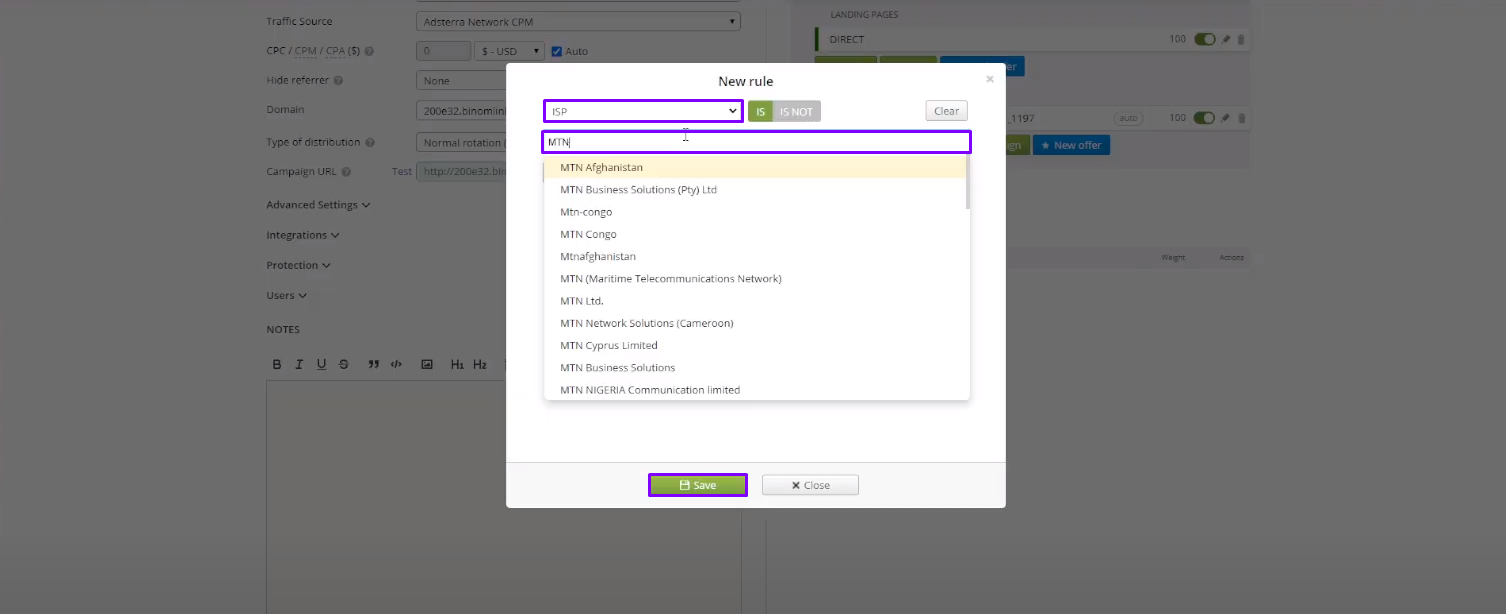Select MTN Congo from the list
Viewport: 1506px width, 614px height.
[x=755, y=234]
